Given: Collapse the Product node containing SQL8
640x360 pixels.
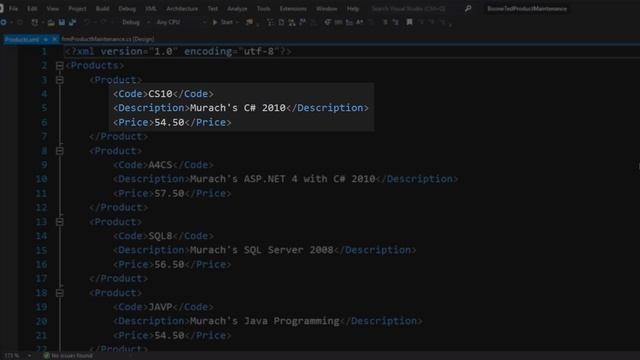Looking at the screenshot, I should 60,222.
